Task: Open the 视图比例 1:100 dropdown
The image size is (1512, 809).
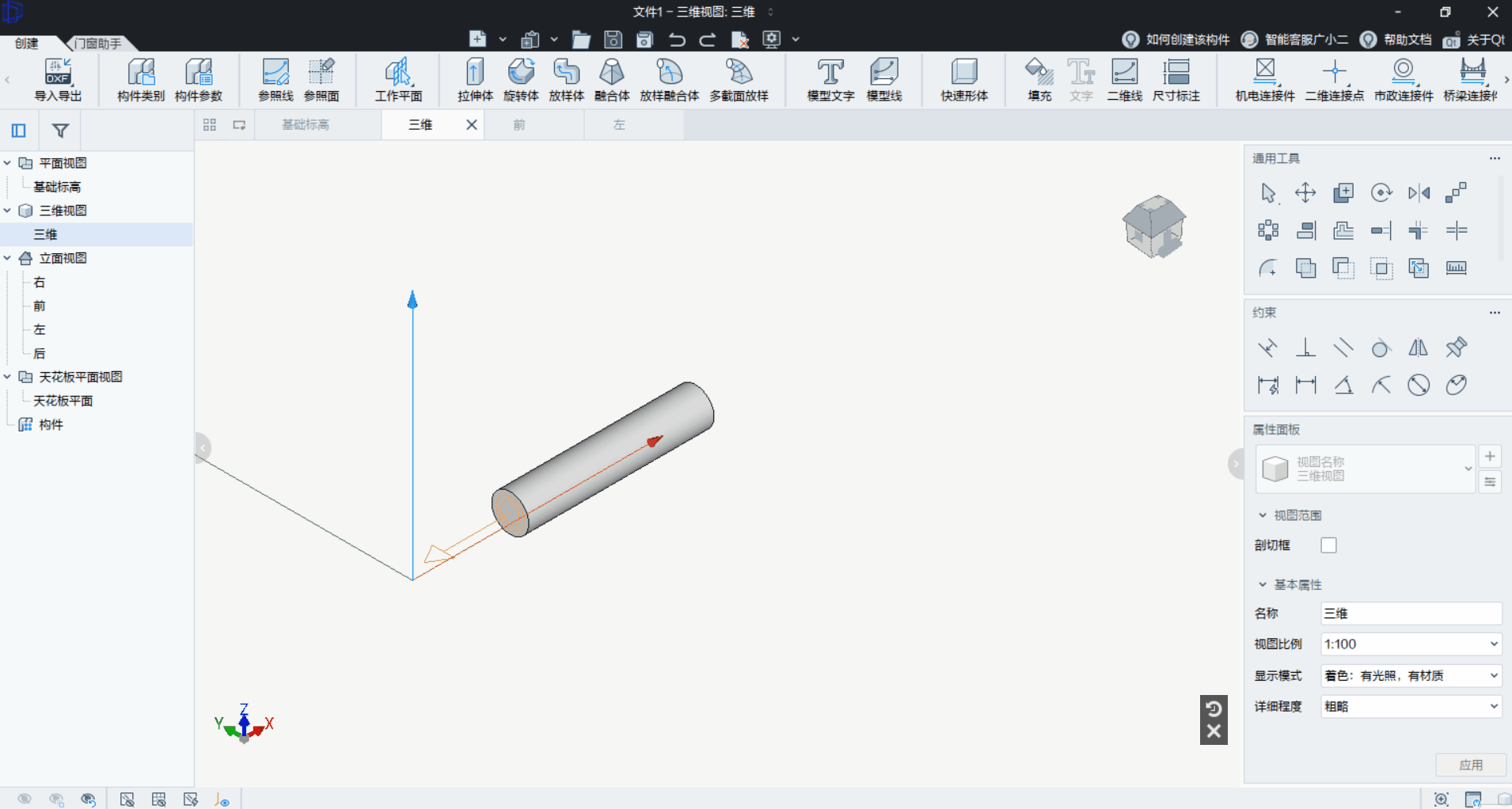Action: (1411, 644)
